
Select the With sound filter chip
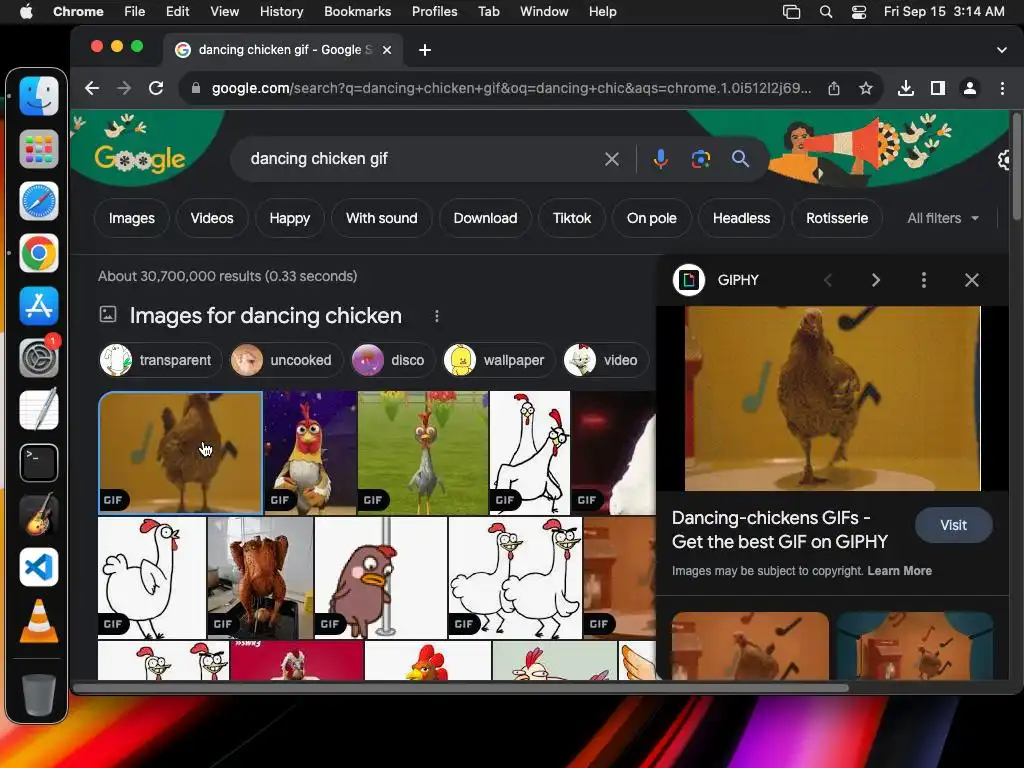point(381,218)
